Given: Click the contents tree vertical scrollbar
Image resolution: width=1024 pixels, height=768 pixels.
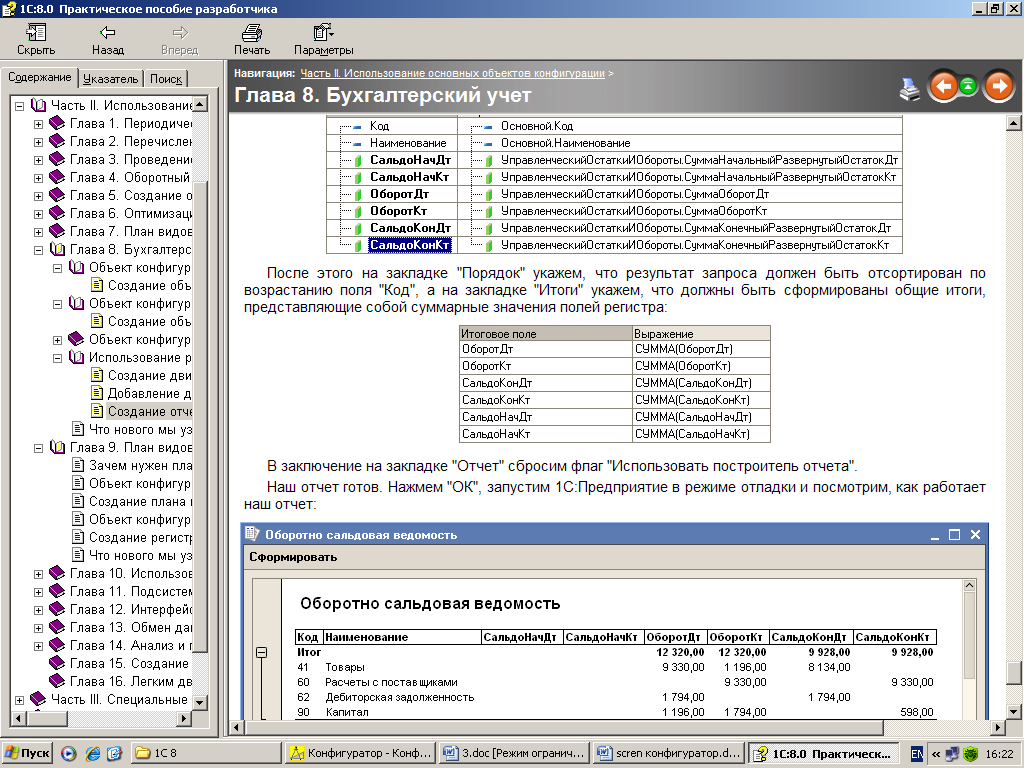Looking at the screenshot, I should [x=200, y=400].
